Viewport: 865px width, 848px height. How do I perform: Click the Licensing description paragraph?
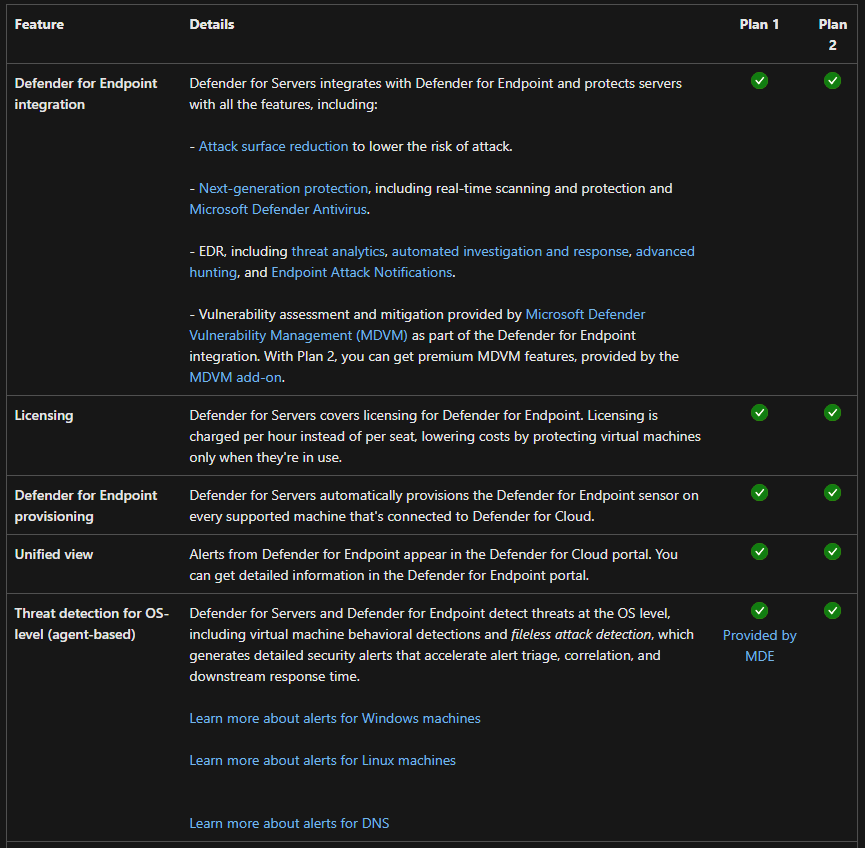(445, 436)
